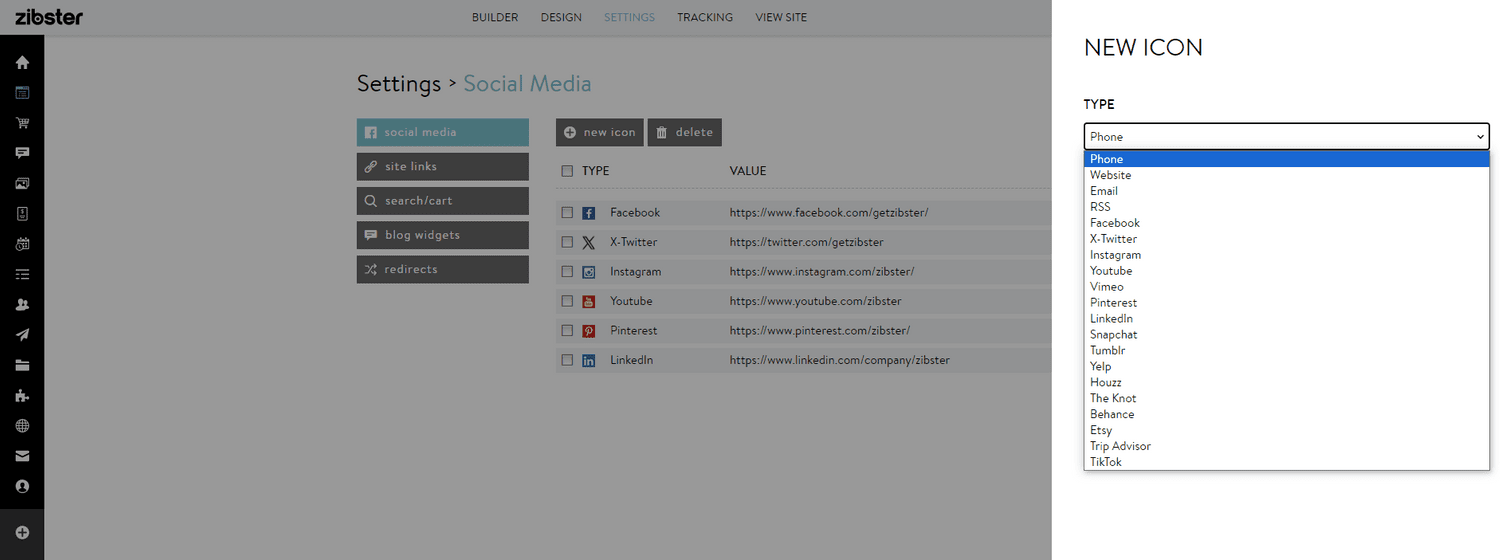Viewport: 1500px width, 560px height.
Task: Collapse the Type dropdown showing Phone
Action: (1287, 136)
